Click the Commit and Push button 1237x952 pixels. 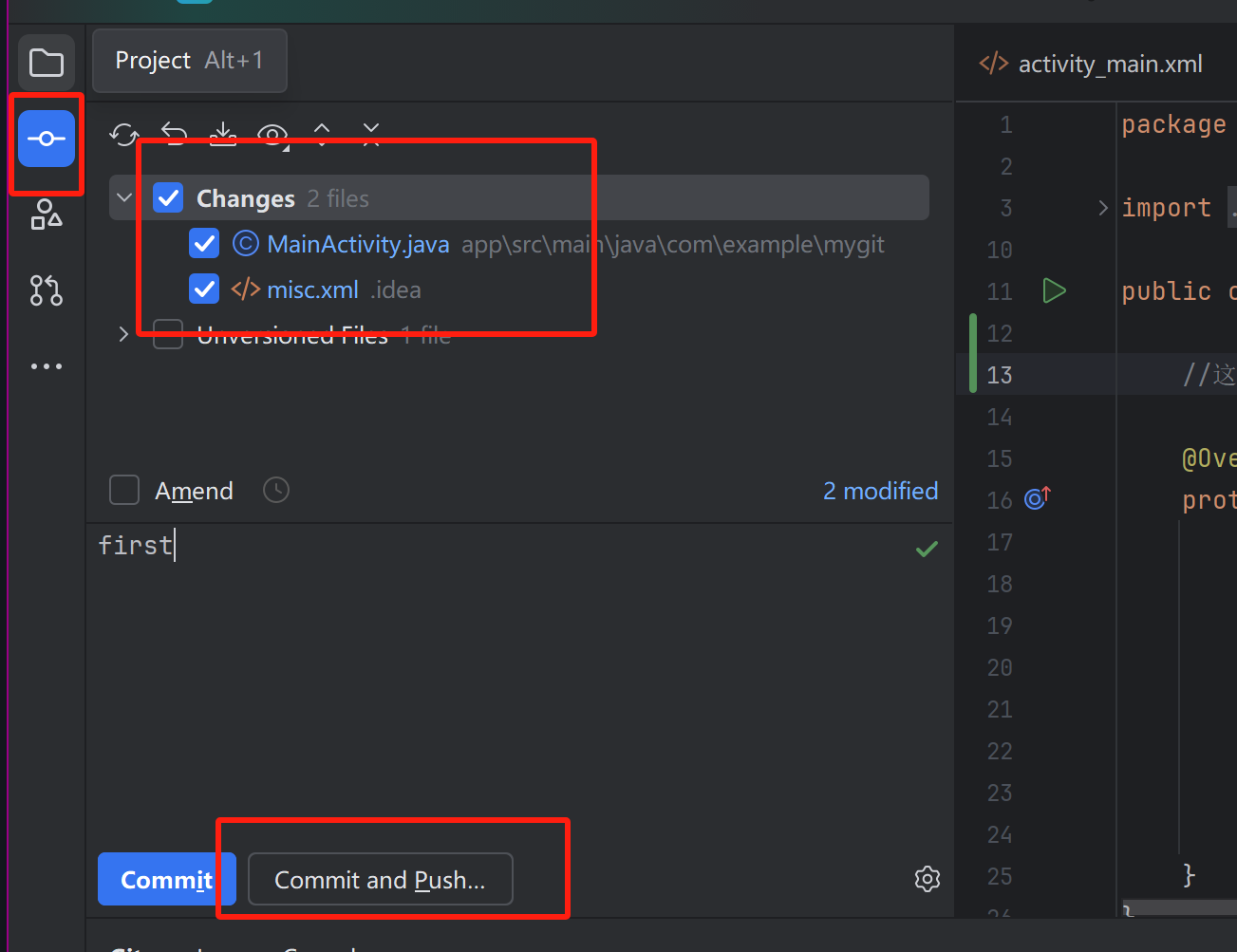point(380,879)
